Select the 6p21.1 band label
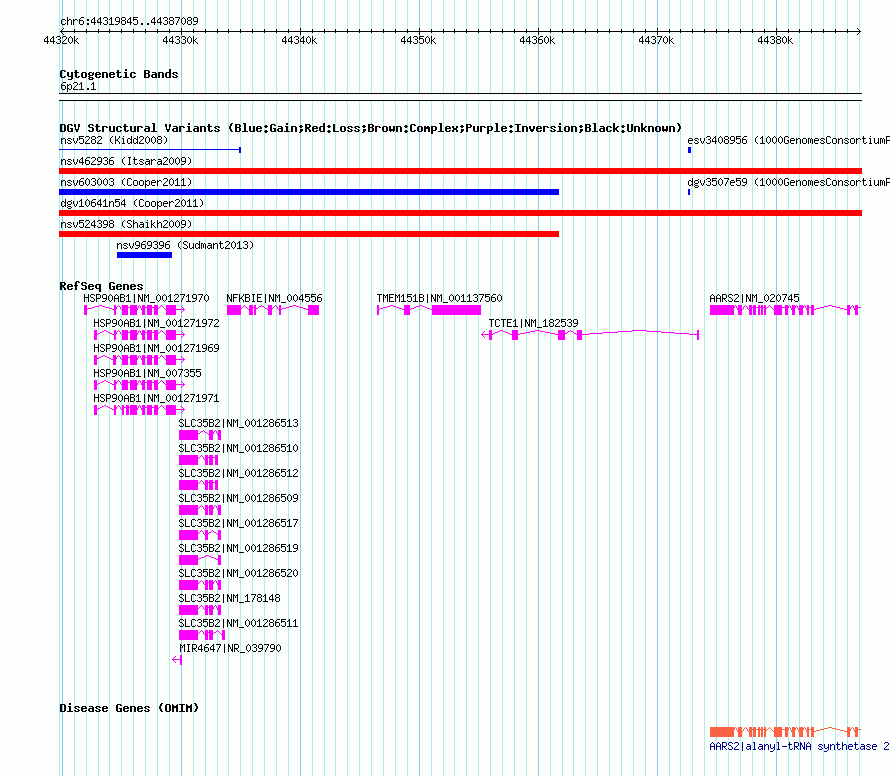The image size is (890, 776). coord(78,86)
